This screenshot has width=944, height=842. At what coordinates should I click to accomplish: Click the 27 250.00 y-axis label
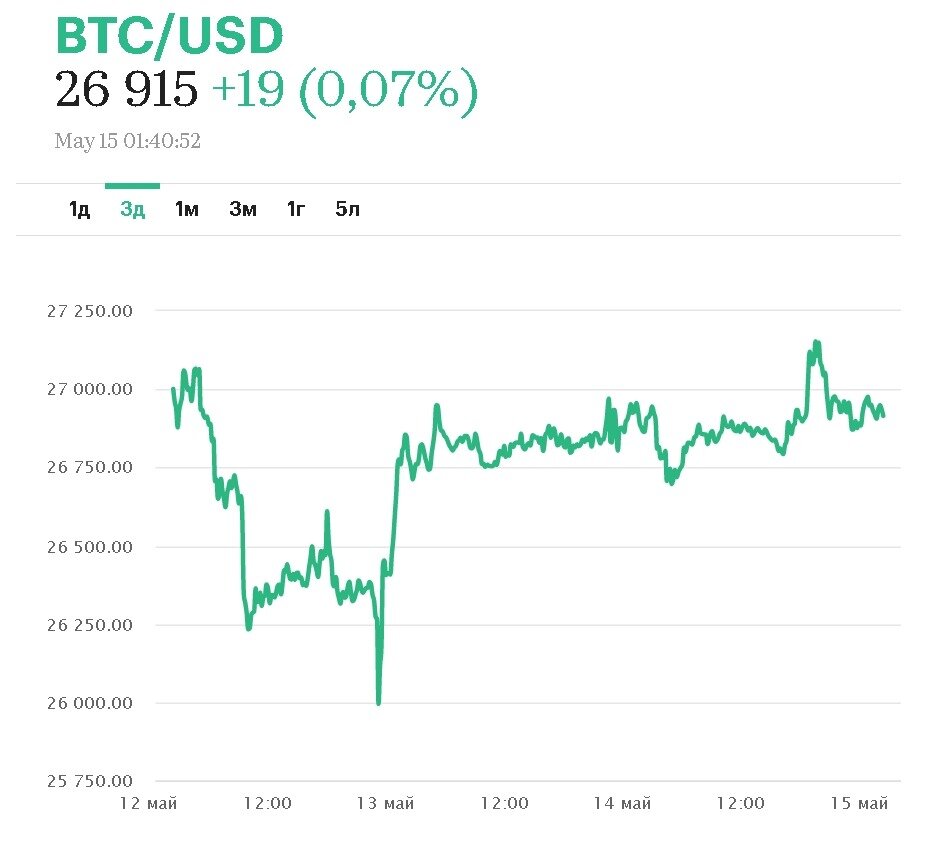click(x=90, y=310)
